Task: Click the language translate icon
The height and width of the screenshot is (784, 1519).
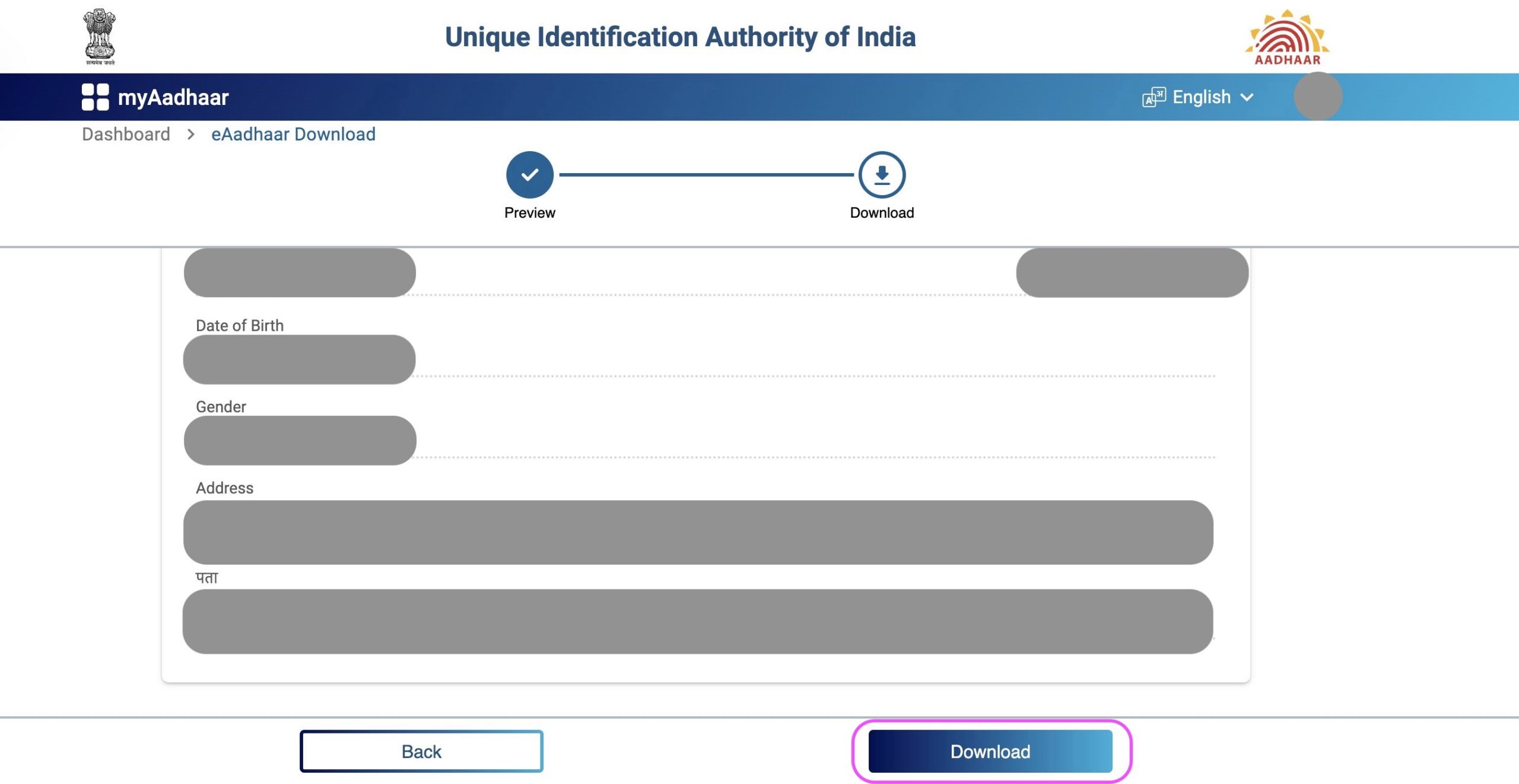Action: click(1153, 97)
